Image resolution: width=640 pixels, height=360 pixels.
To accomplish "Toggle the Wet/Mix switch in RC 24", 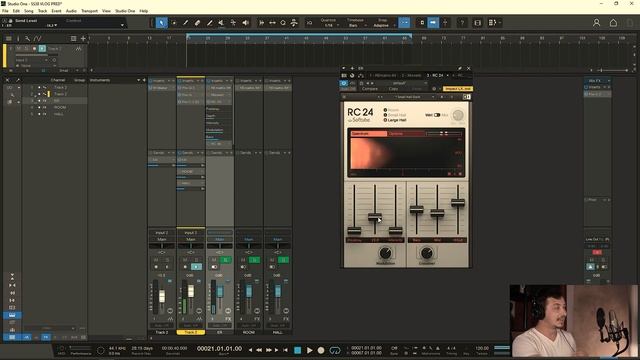I will coord(437,115).
